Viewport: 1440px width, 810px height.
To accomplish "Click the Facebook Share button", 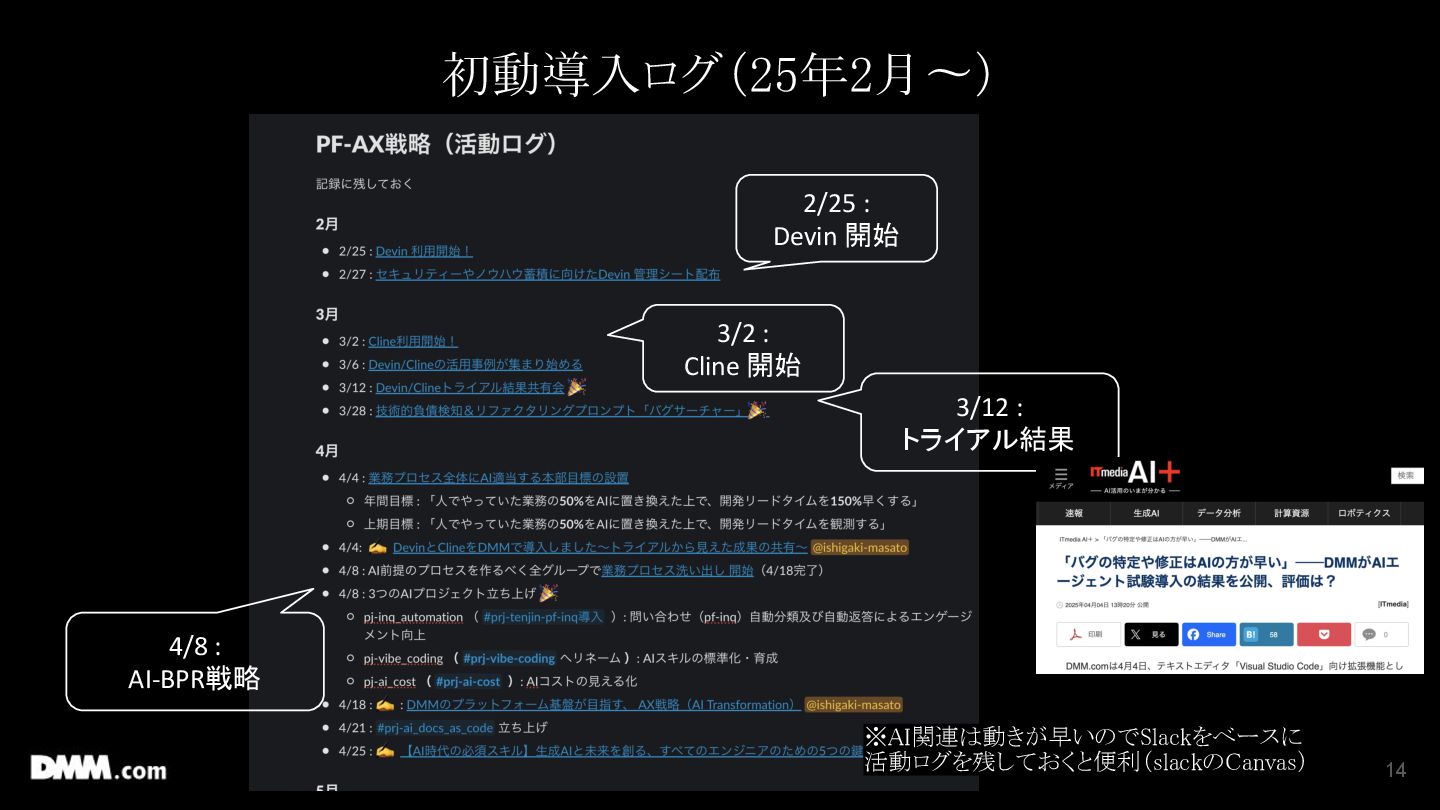I will point(1208,634).
